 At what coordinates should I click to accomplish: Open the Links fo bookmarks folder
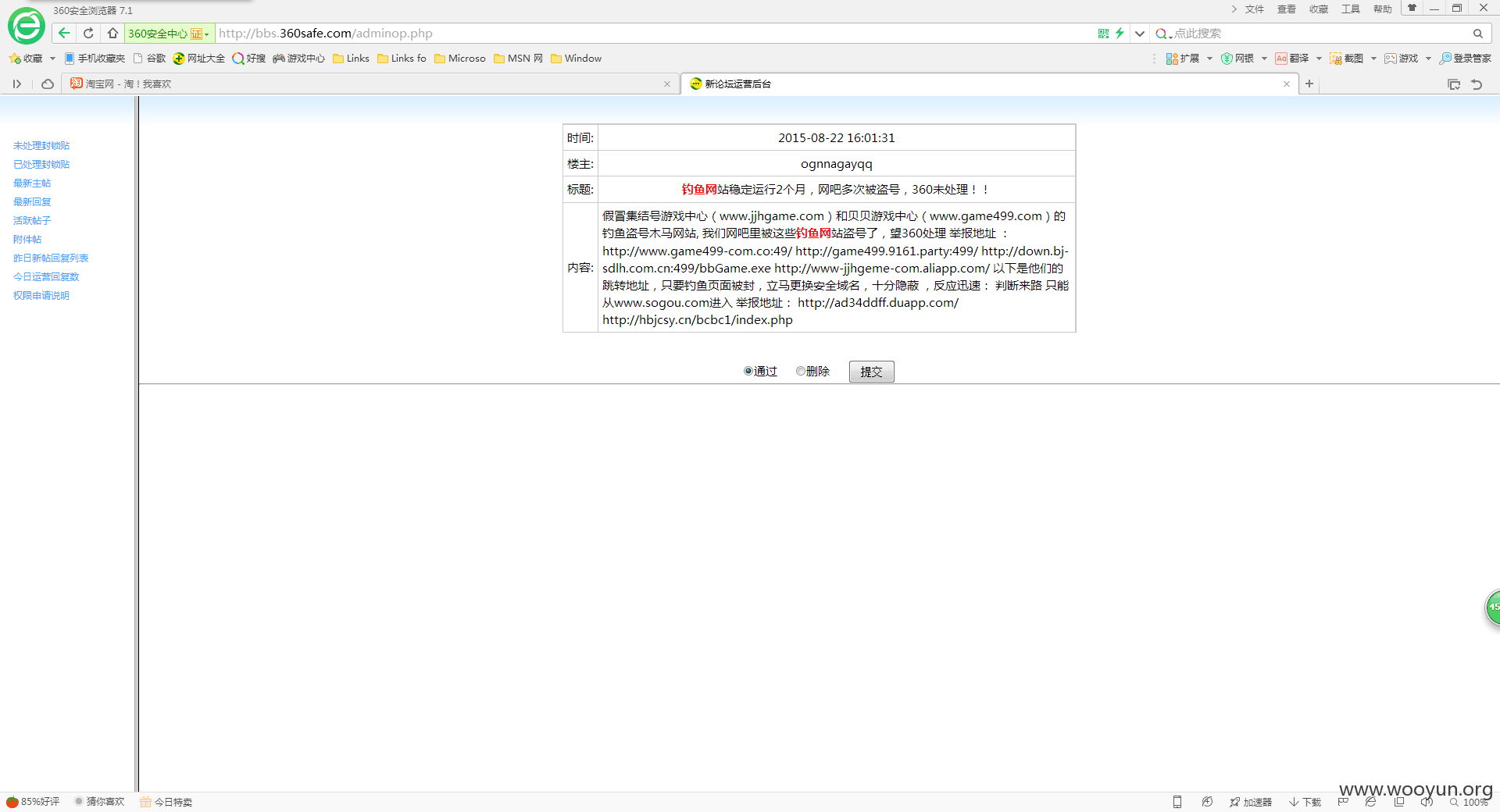(402, 59)
